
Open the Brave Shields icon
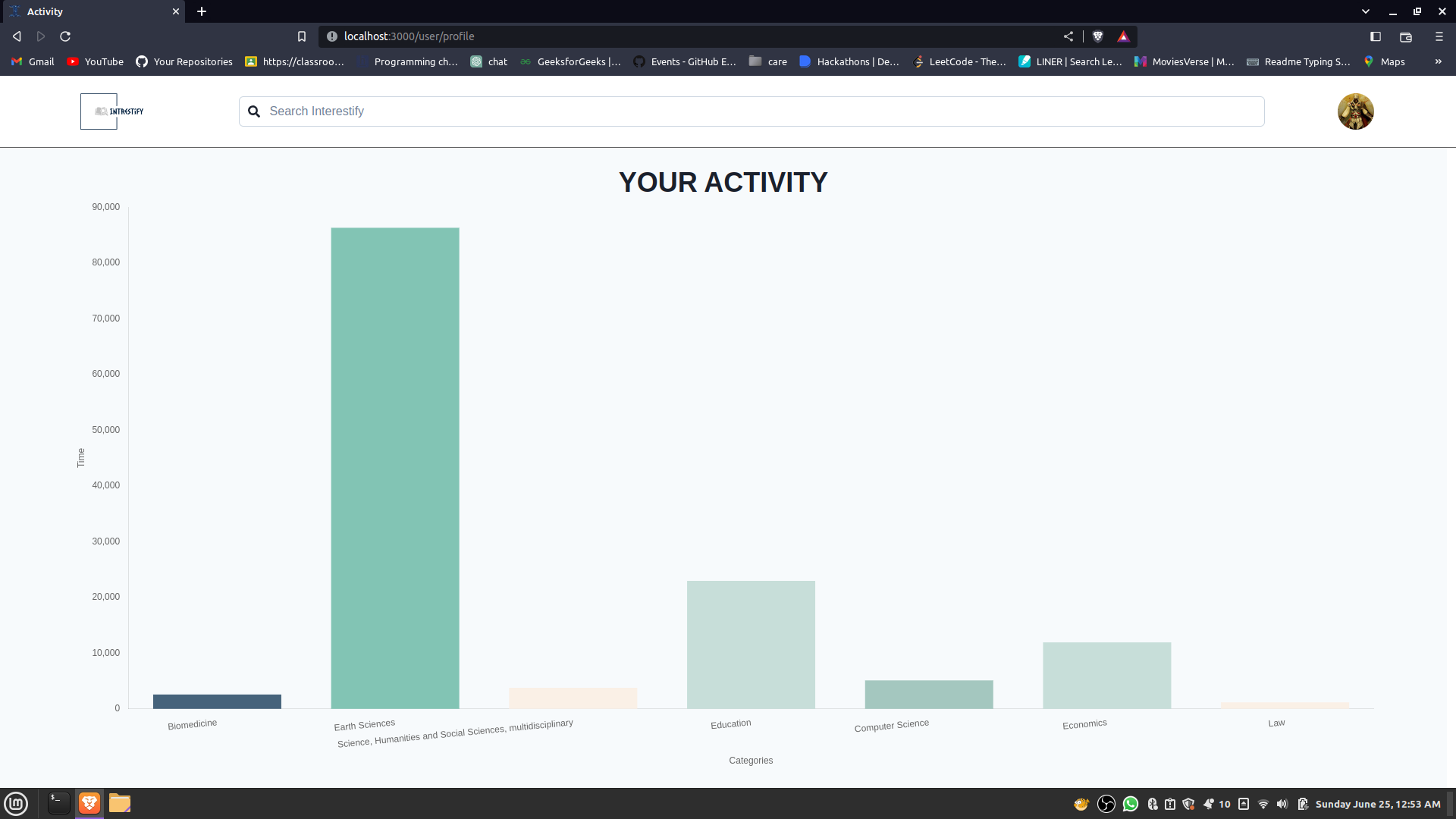[1097, 36]
